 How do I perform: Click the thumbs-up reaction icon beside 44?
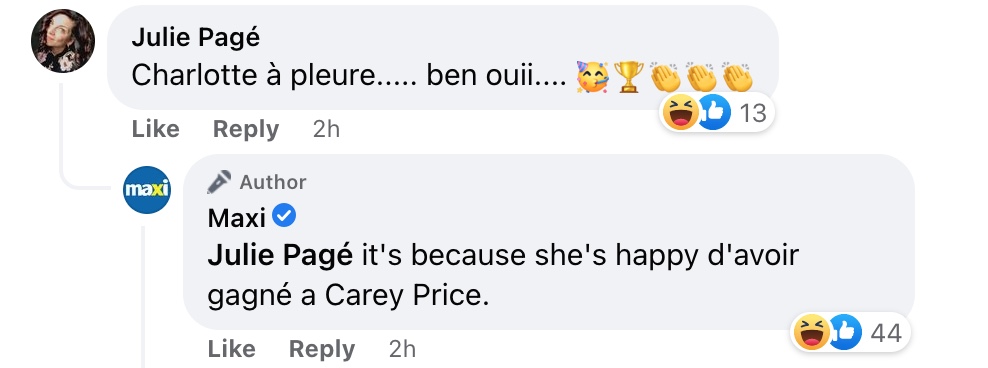[x=845, y=332]
